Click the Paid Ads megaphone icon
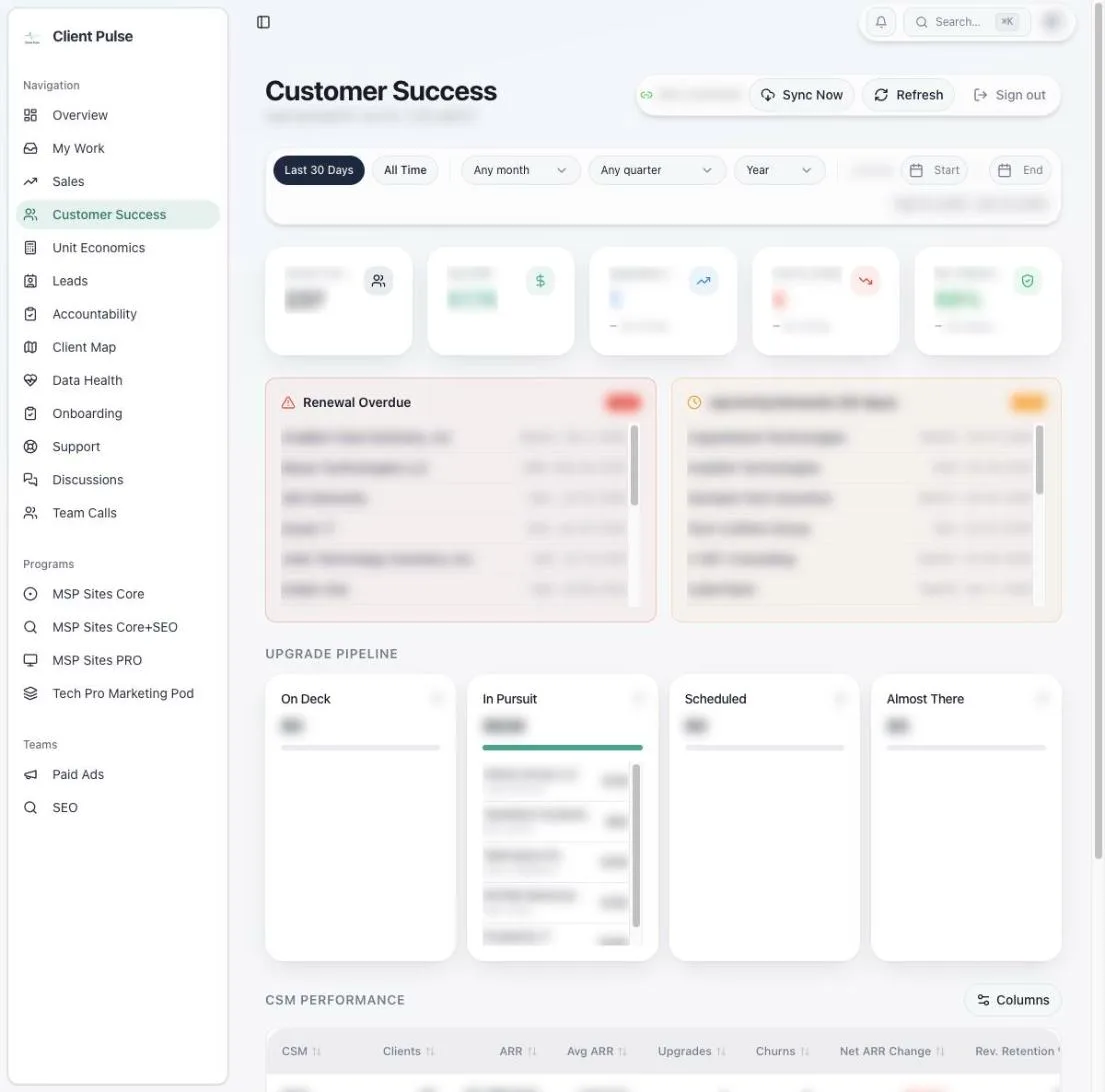 click(x=30, y=774)
